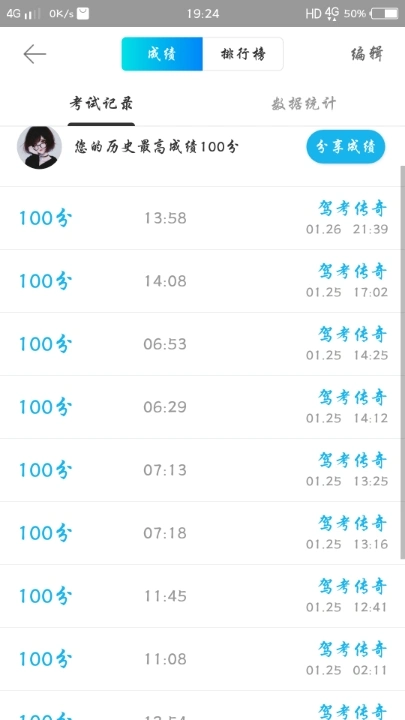Image resolution: width=405 pixels, height=720 pixels.
Task: Open exam record from 01.26 21:39
Action: 202,218
